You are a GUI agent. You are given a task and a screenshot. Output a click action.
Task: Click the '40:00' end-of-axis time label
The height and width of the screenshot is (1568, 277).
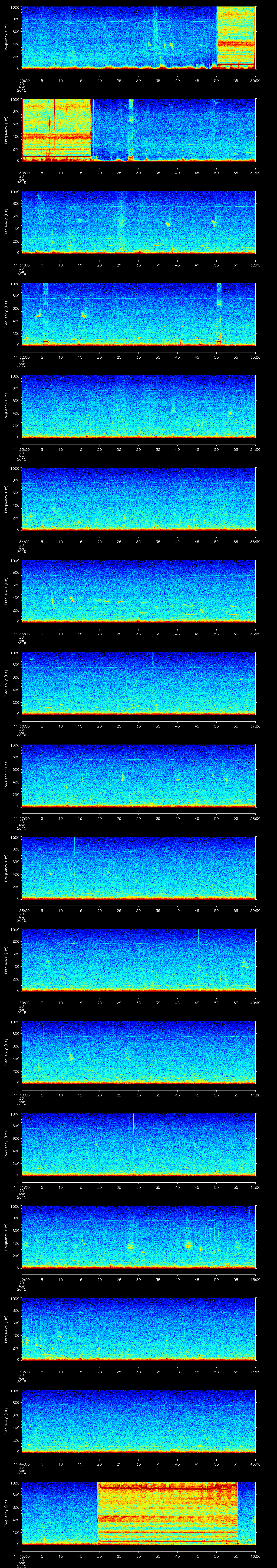click(x=256, y=1003)
